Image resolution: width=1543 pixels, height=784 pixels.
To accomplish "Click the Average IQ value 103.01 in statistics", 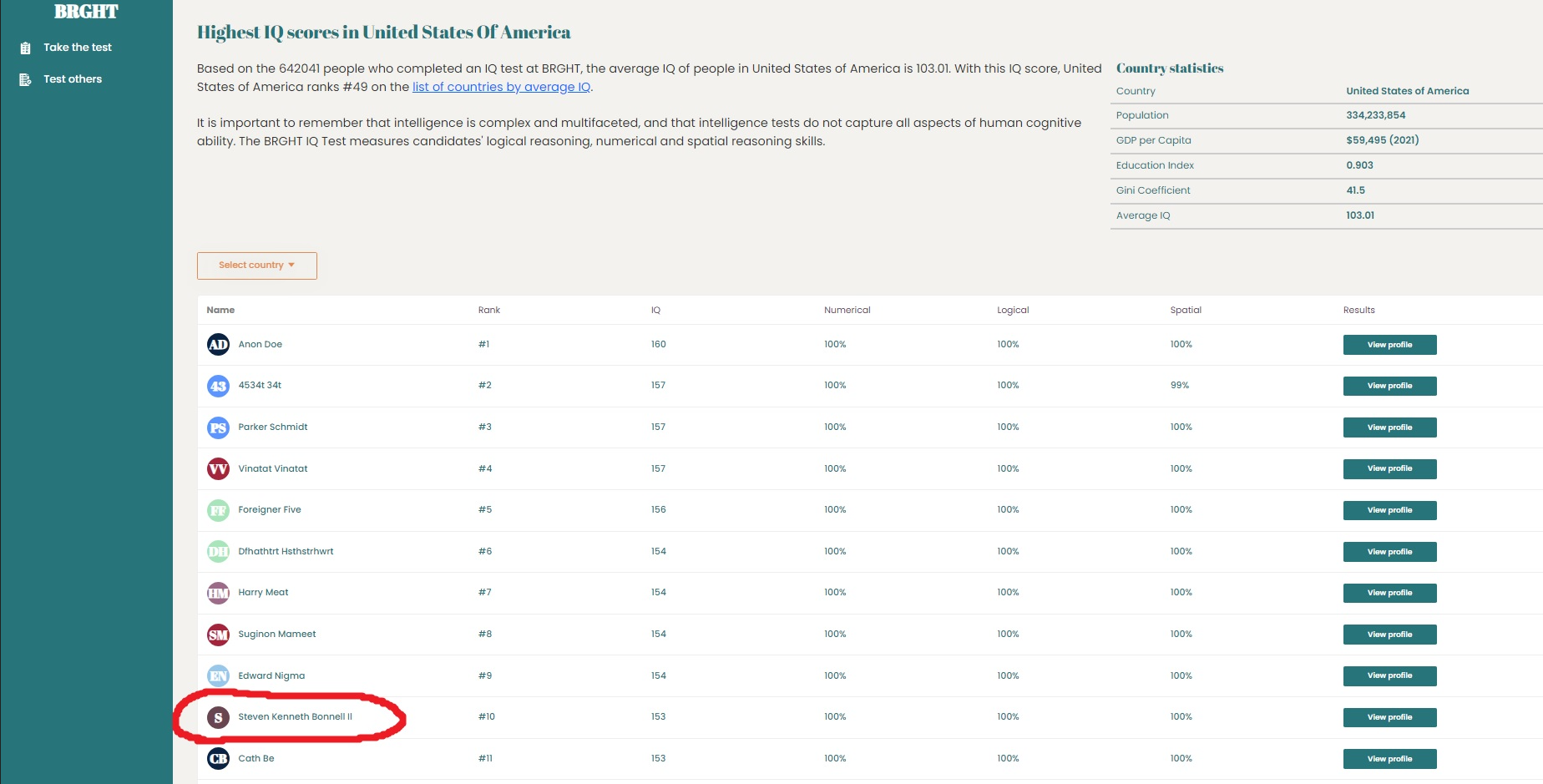I will [x=1360, y=215].
